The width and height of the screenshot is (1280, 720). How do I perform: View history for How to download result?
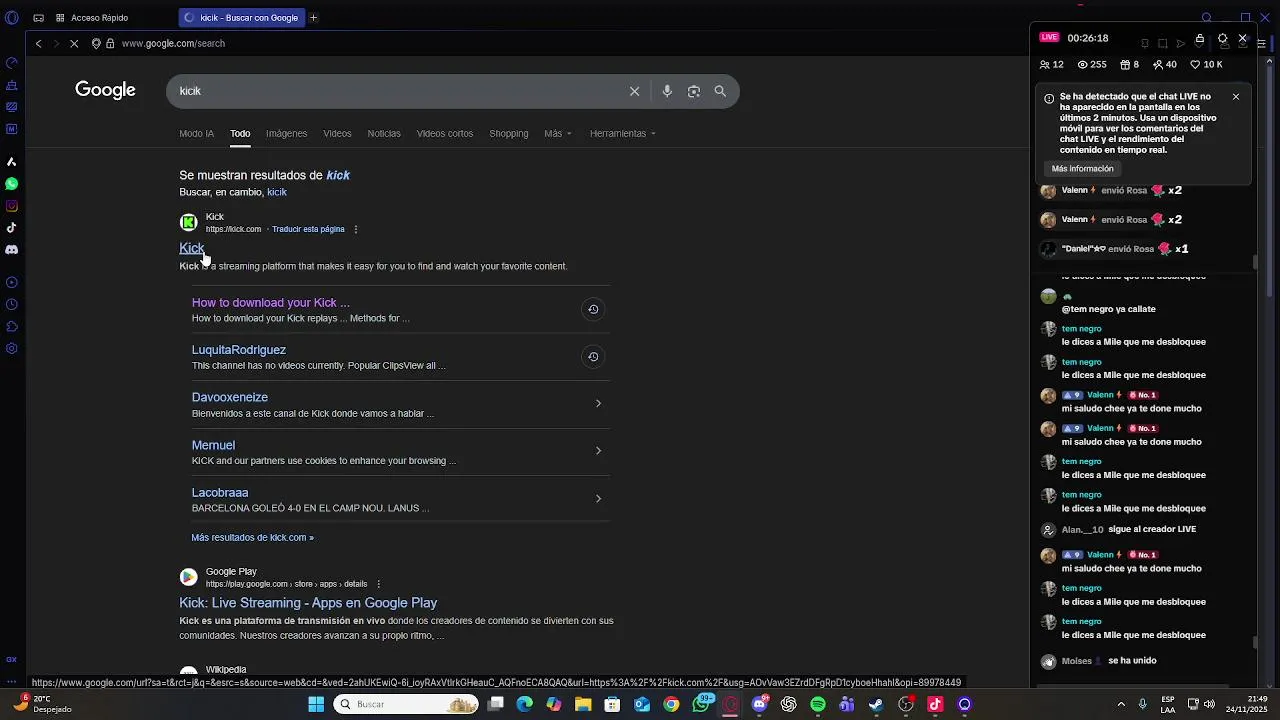pyautogui.click(x=593, y=310)
